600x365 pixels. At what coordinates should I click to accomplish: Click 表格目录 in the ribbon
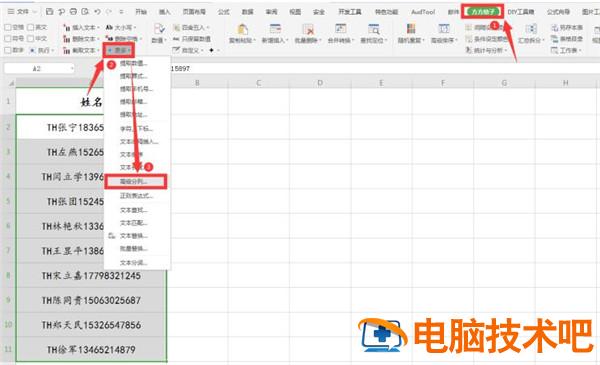[567, 39]
